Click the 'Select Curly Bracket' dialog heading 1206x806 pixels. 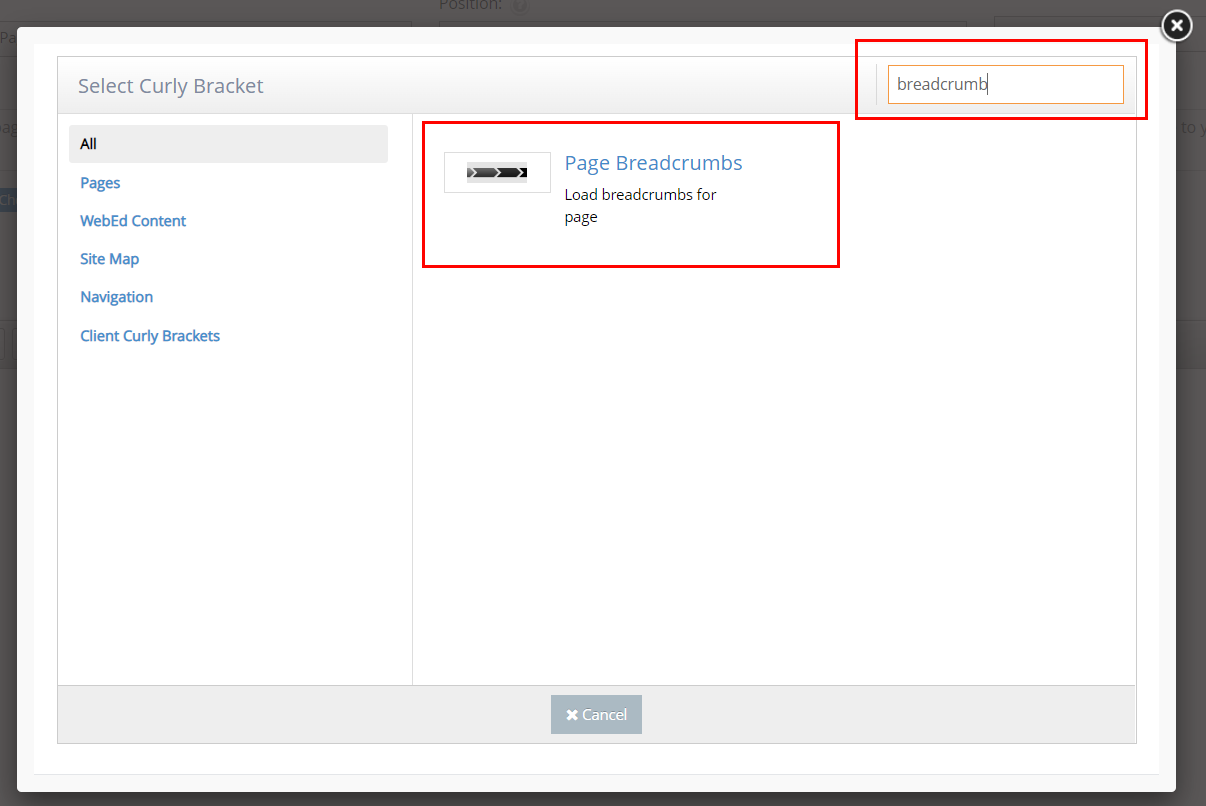(x=171, y=86)
